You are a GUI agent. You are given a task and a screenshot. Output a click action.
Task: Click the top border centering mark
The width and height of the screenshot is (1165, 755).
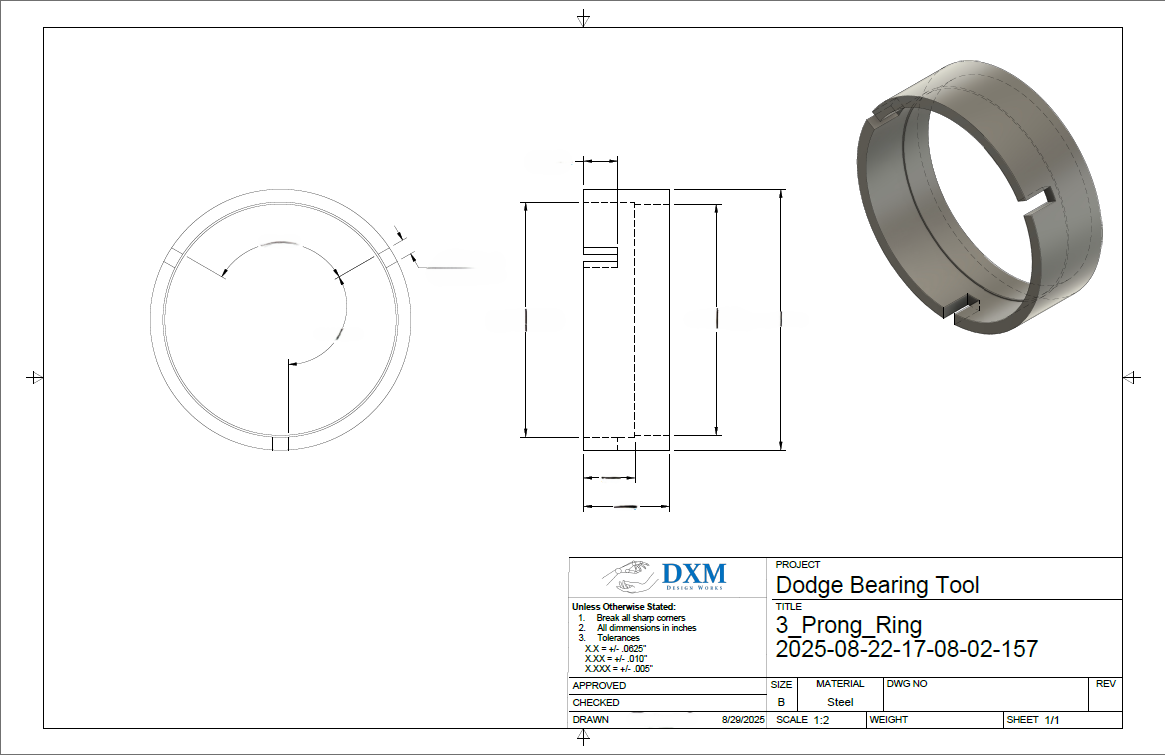coord(583,19)
